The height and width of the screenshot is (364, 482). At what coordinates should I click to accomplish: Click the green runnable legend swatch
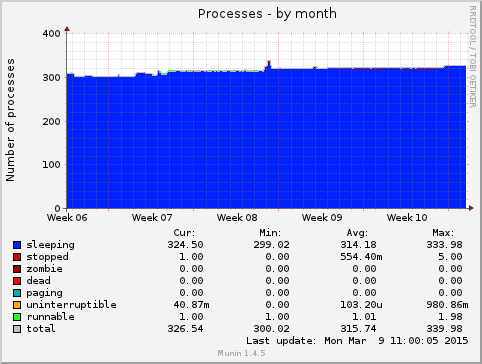(x=17, y=317)
